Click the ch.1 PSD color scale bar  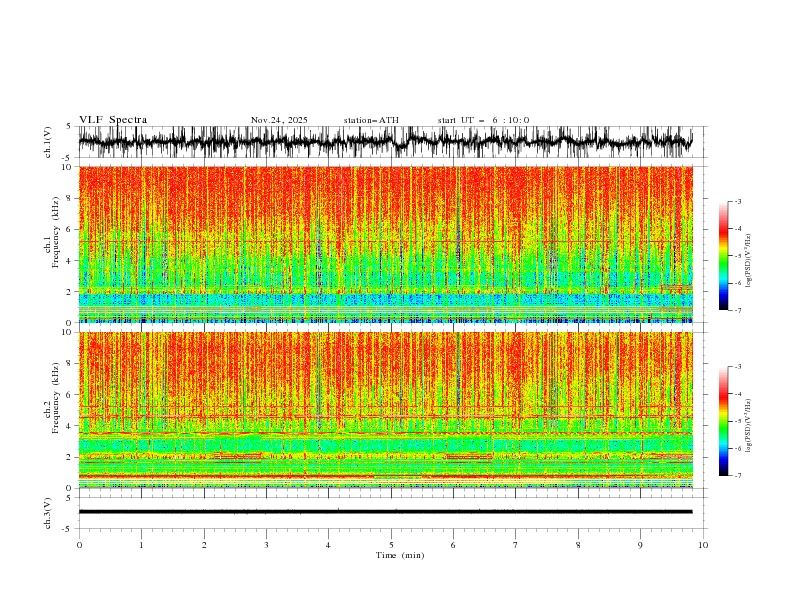(723, 256)
